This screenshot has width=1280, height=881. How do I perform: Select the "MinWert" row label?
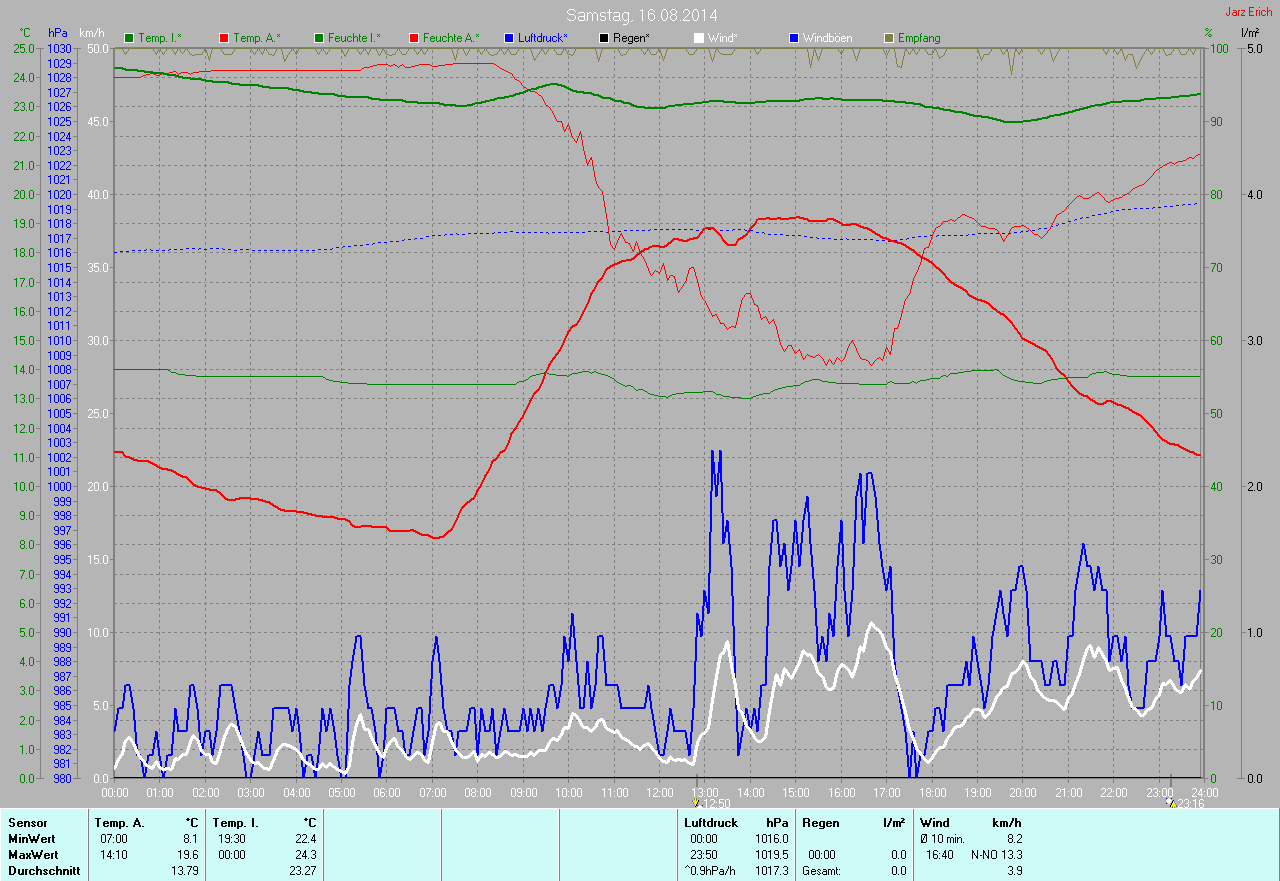pos(31,839)
